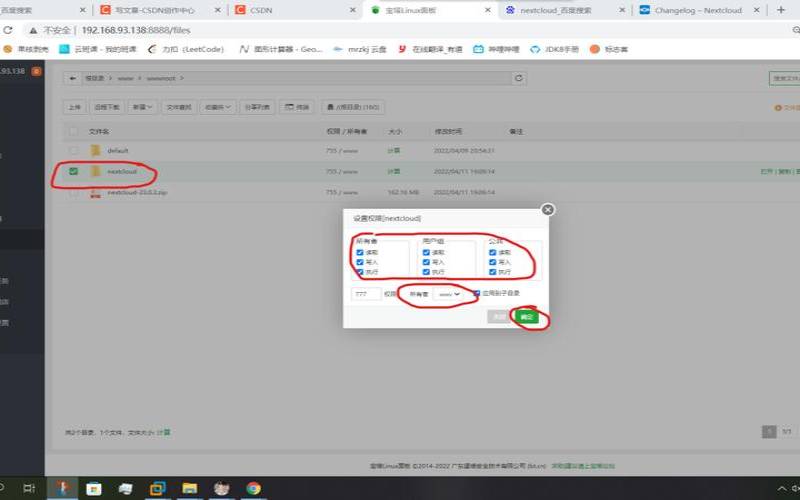This screenshot has height=500, width=800.
Task: Switch to the Changelog - Nextcloud tab
Action: tap(699, 10)
